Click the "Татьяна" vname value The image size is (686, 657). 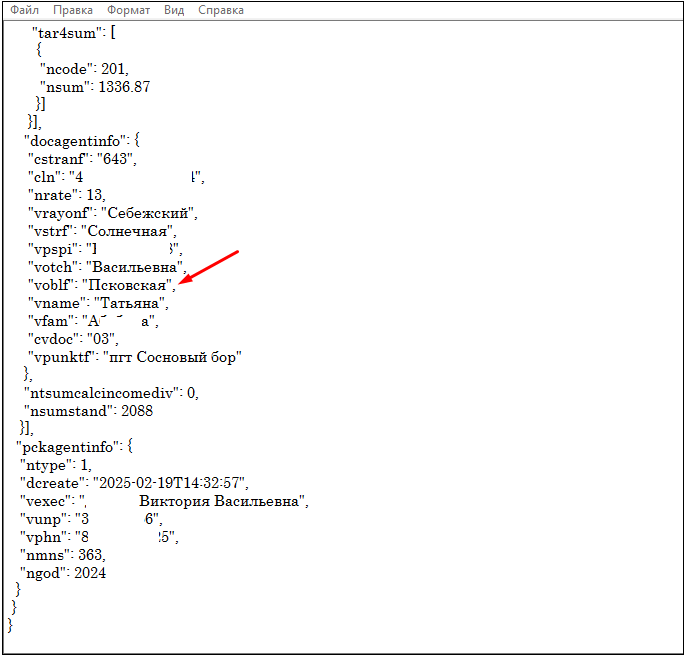[x=130, y=303]
